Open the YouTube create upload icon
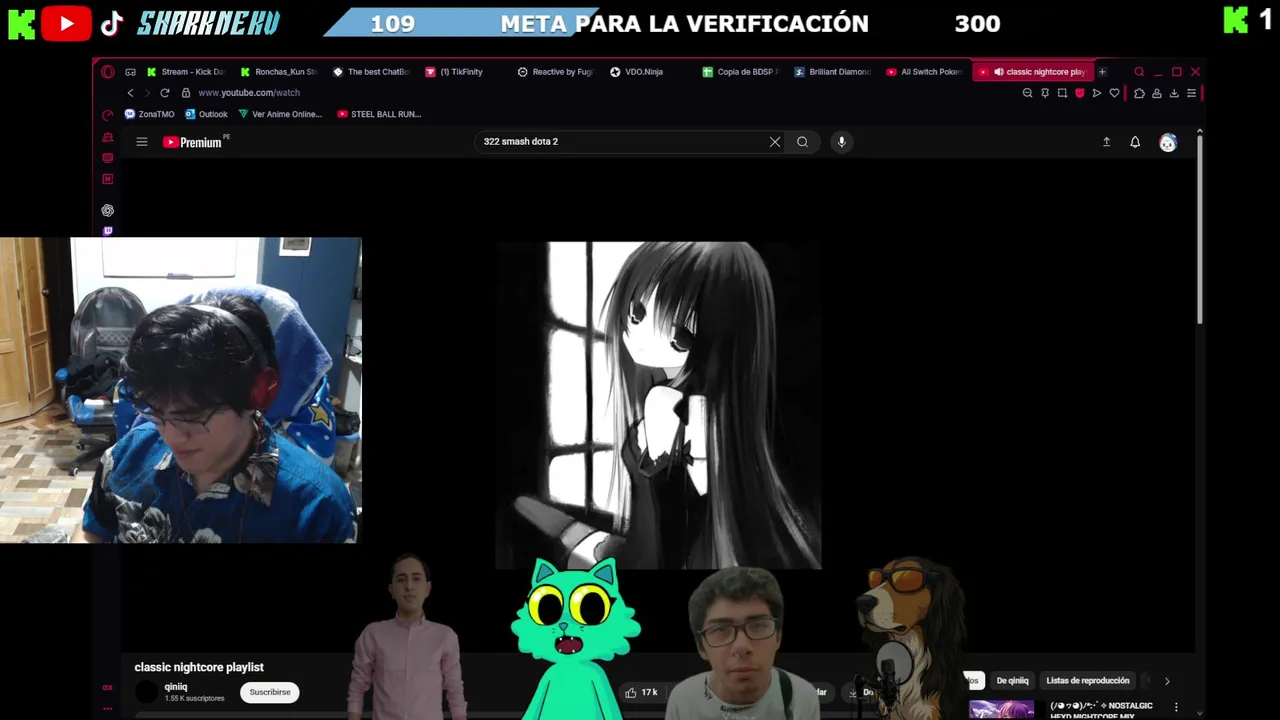The width and height of the screenshot is (1280, 720). (1106, 142)
